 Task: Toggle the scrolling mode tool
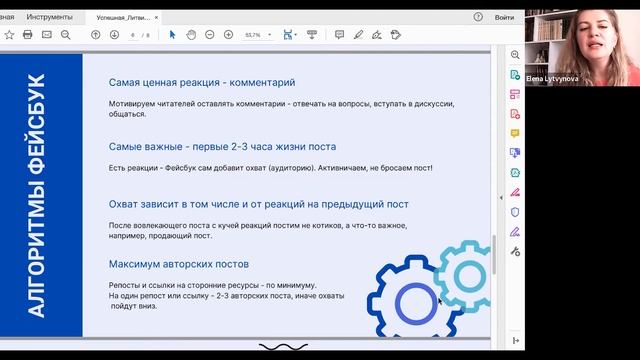[x=312, y=35]
